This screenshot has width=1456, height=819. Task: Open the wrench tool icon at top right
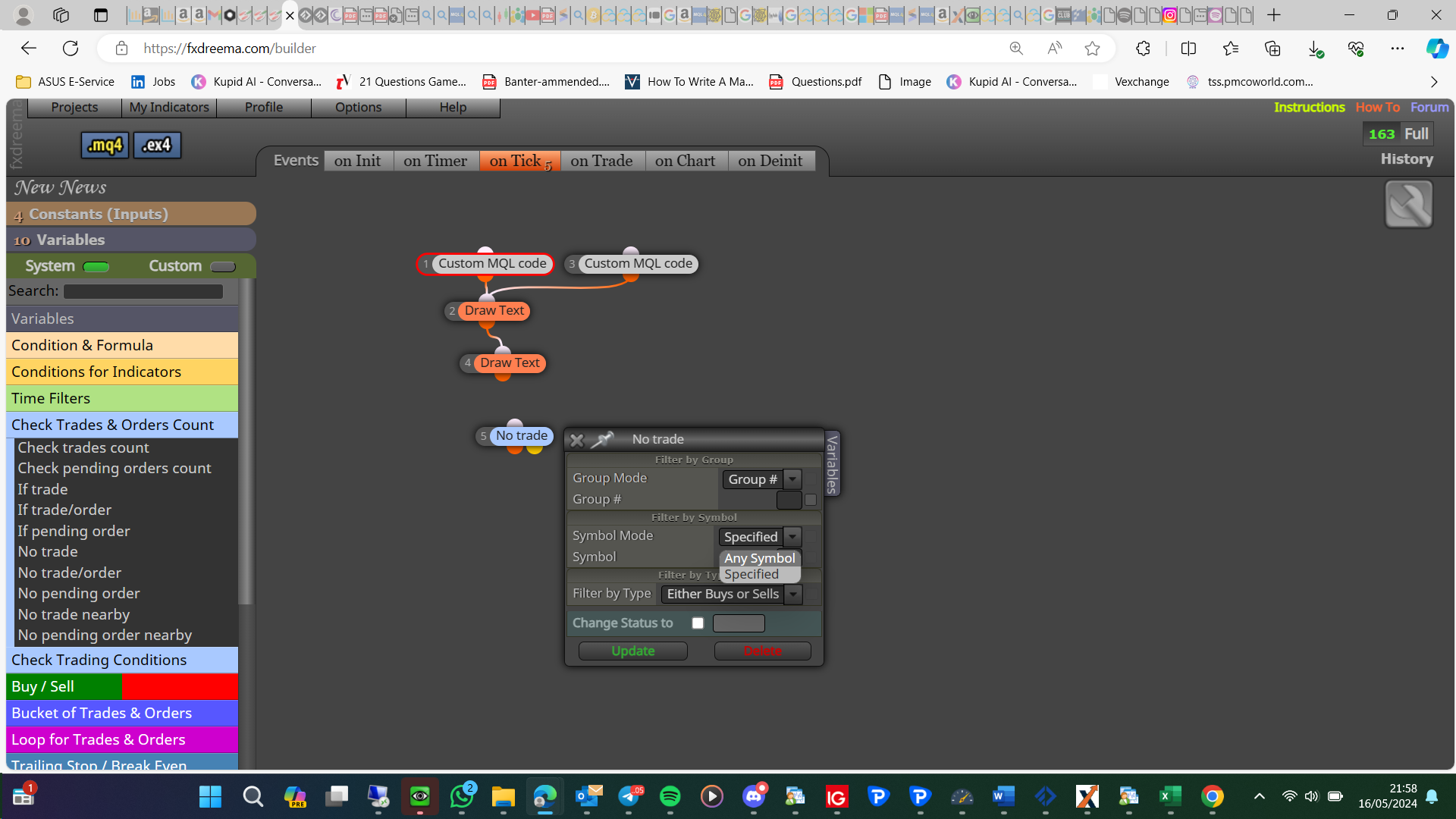(x=1408, y=204)
